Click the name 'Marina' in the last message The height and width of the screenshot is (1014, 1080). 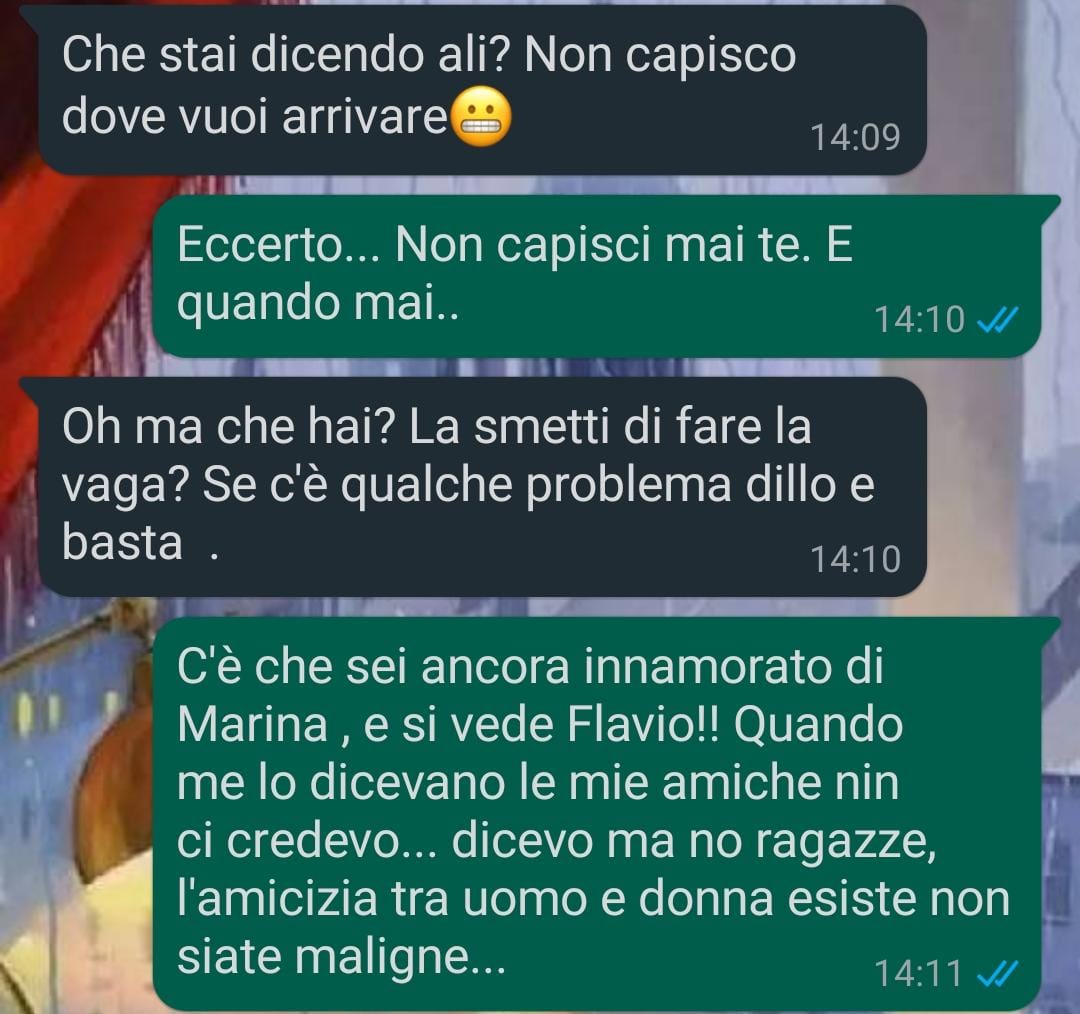pos(252,725)
